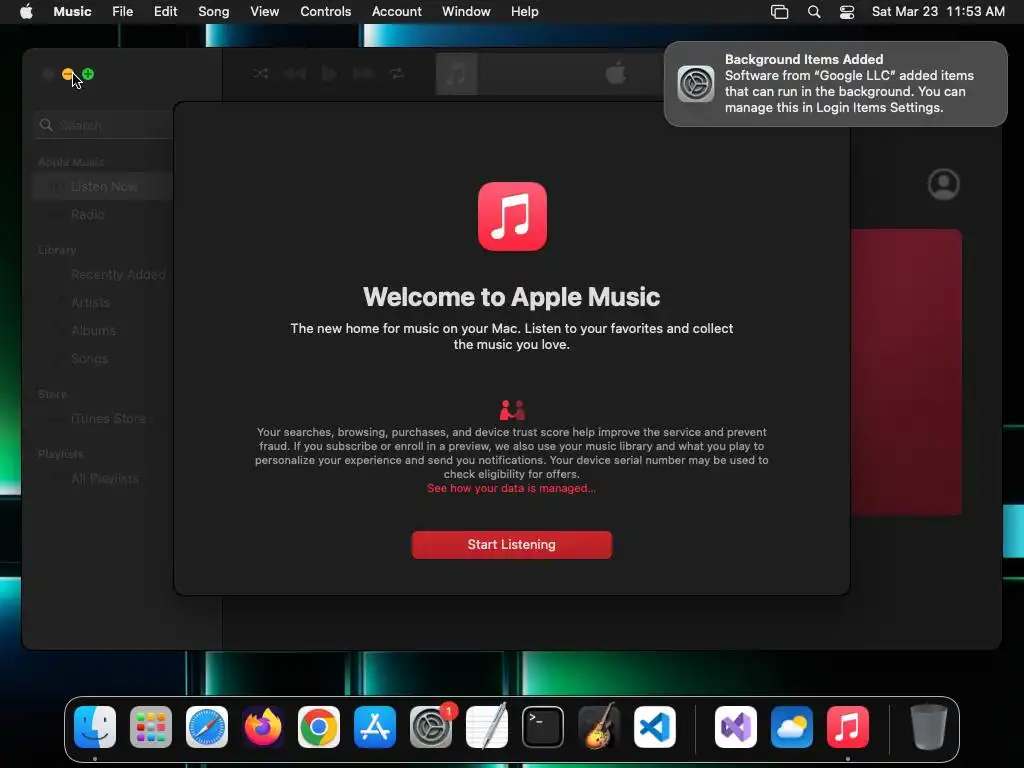Toggle repeat in Music toolbar

tap(397, 73)
